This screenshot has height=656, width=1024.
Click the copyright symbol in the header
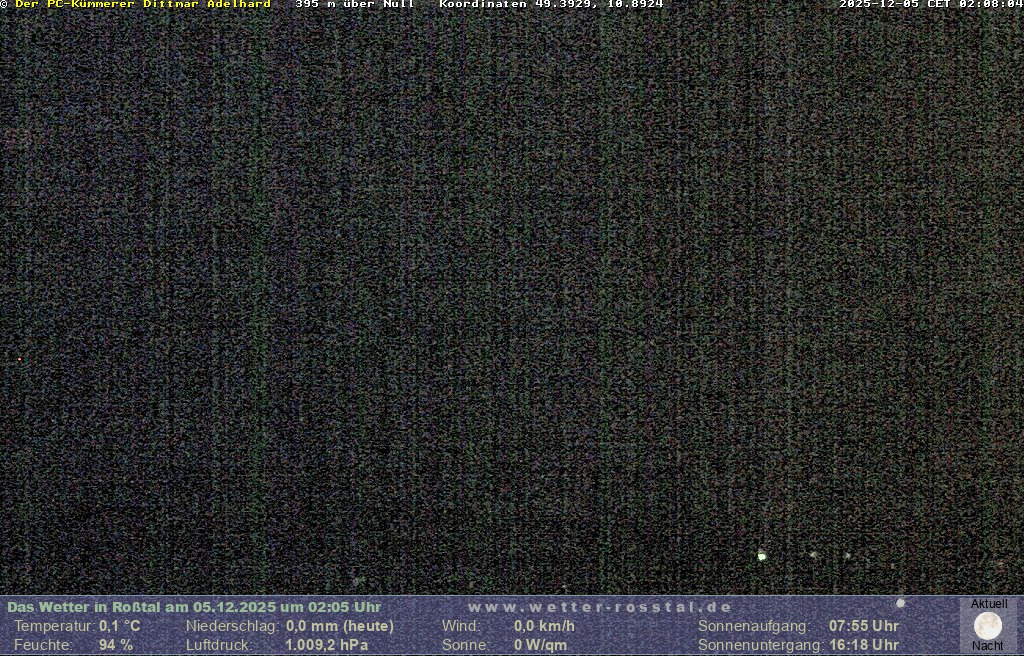(x=4, y=5)
